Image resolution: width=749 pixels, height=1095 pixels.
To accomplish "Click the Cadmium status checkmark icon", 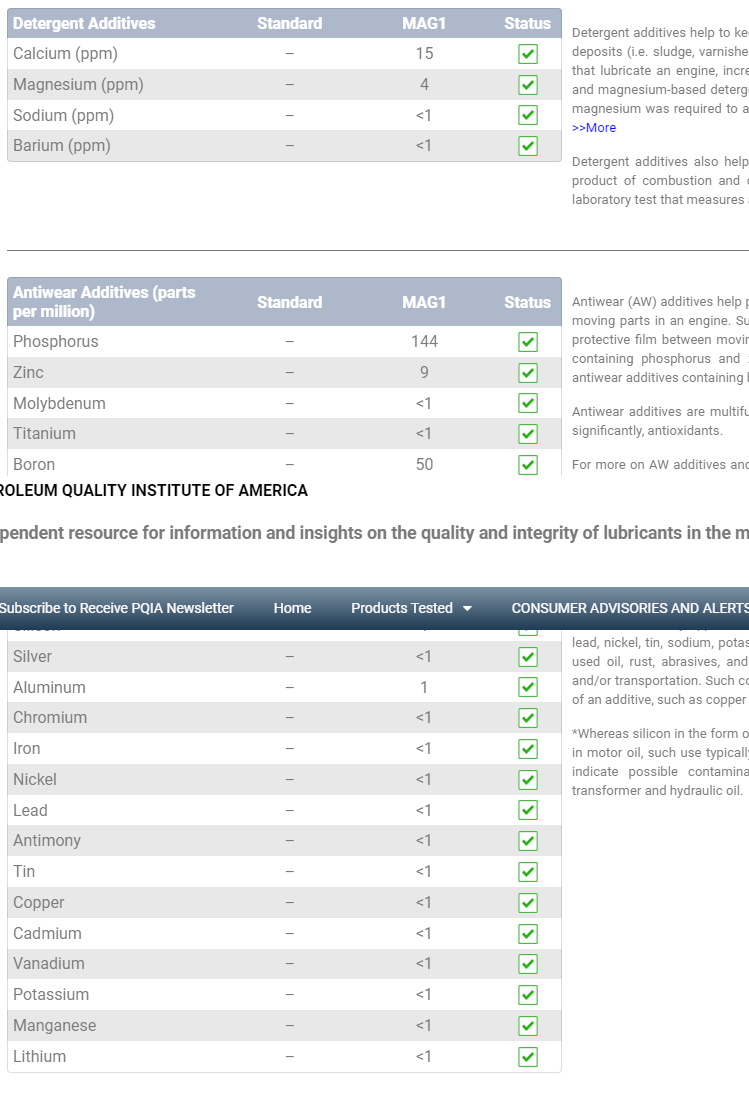I will click(x=528, y=934).
